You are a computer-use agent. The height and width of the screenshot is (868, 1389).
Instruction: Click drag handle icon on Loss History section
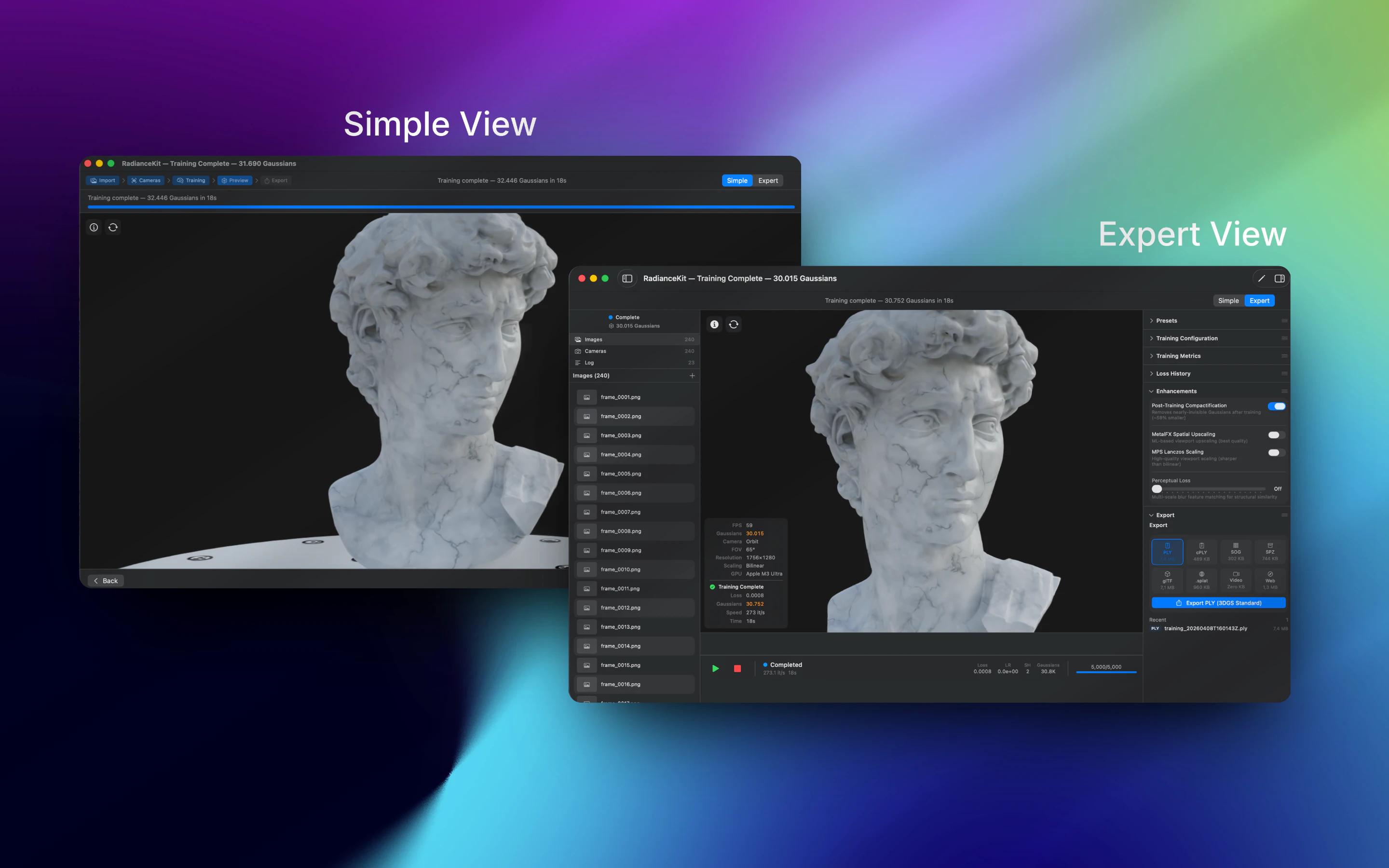click(x=1284, y=374)
